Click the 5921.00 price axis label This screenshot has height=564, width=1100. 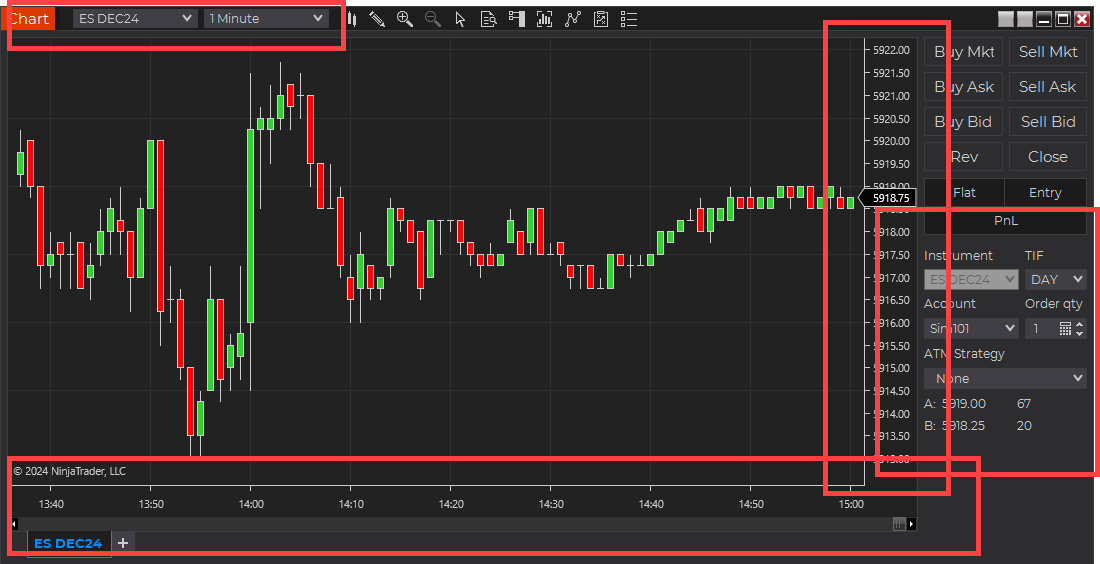coord(890,95)
